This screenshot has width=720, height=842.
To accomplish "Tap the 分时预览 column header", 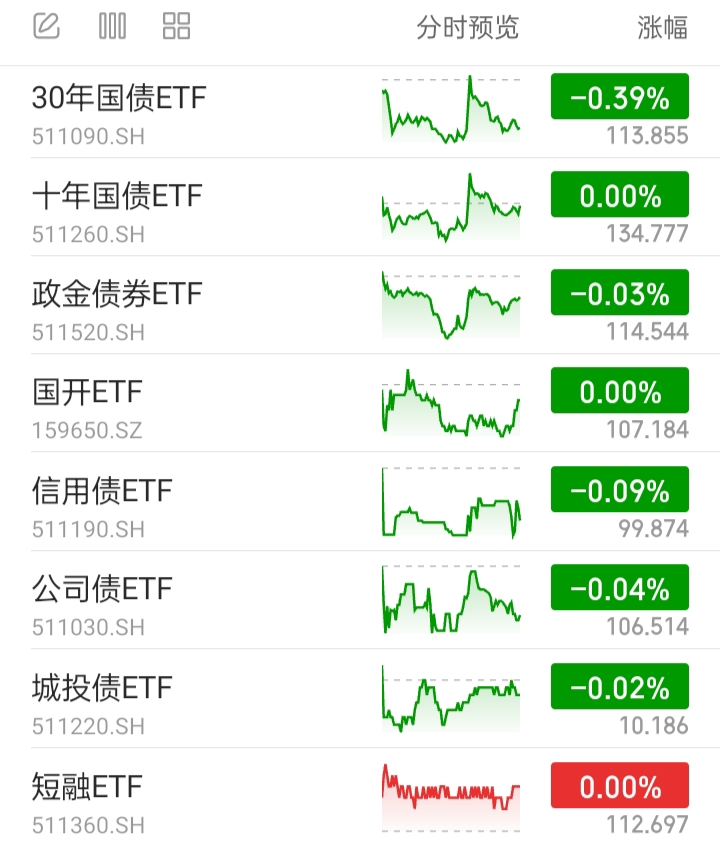I will (x=467, y=27).
